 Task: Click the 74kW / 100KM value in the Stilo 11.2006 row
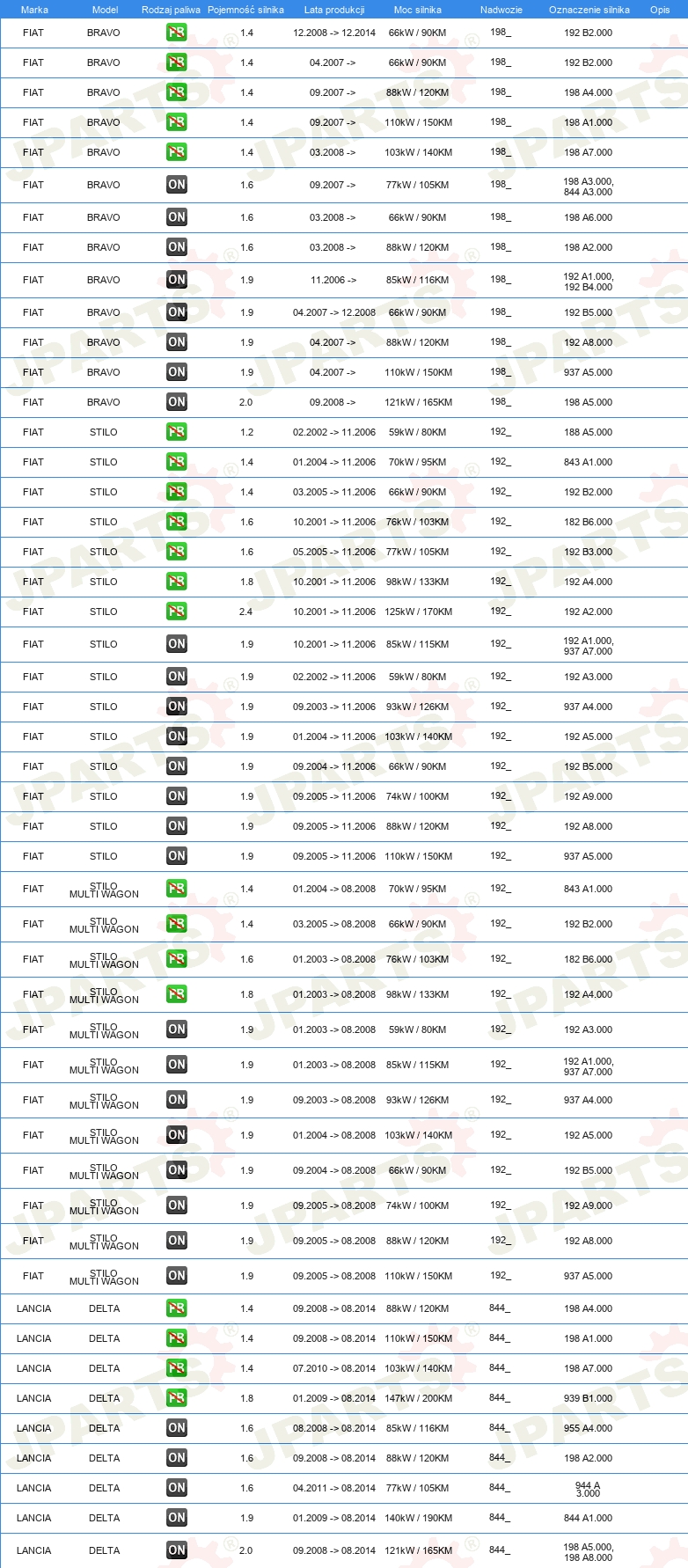418,796
